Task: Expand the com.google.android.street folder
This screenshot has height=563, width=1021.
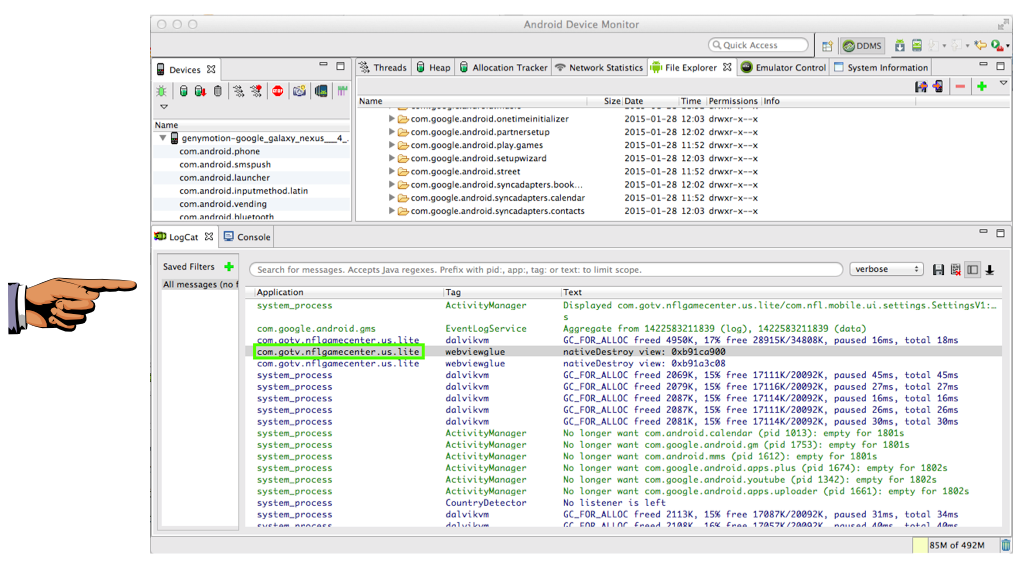Action: (x=392, y=171)
